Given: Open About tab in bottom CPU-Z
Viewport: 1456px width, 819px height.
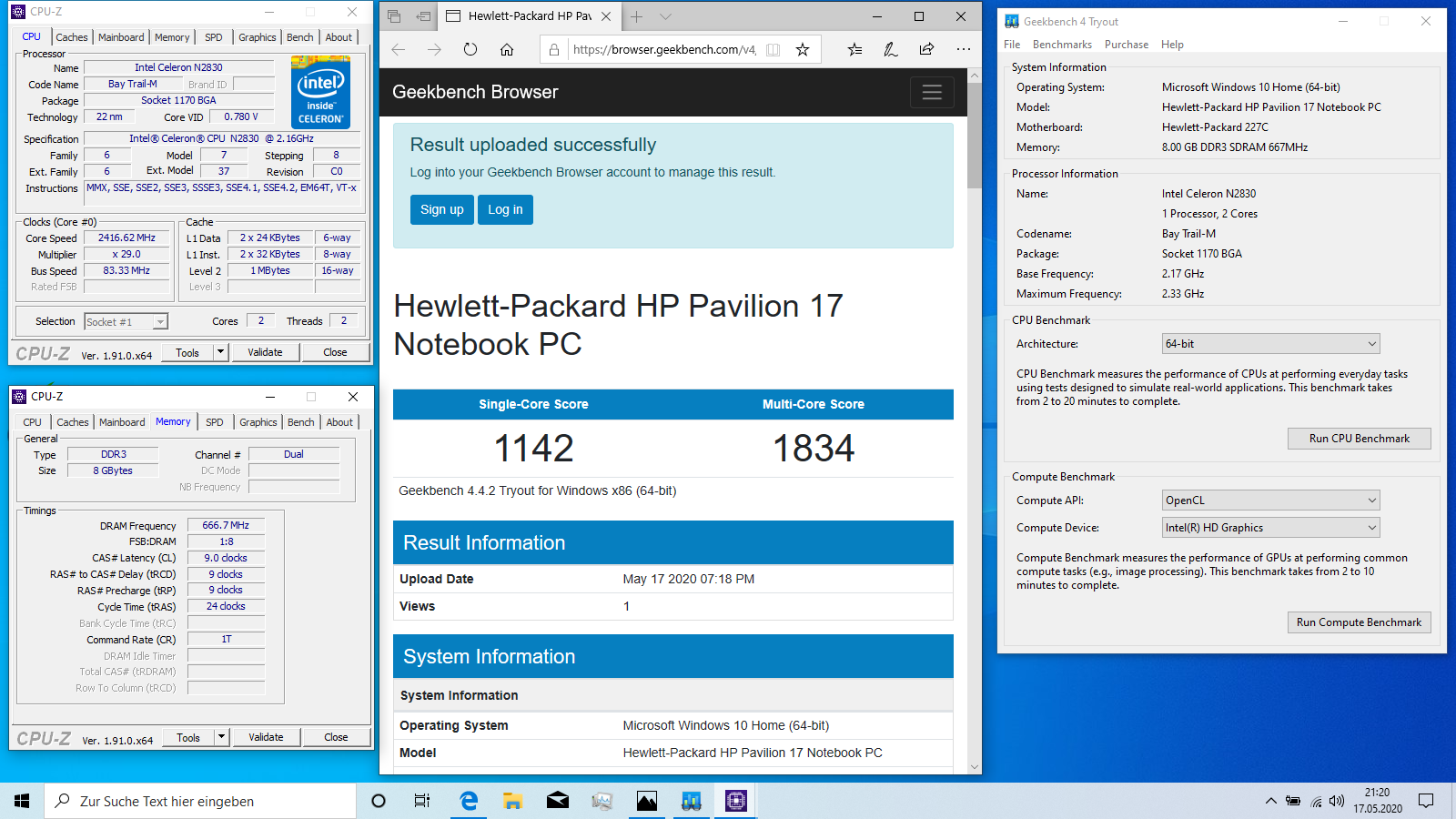Looking at the screenshot, I should (339, 422).
